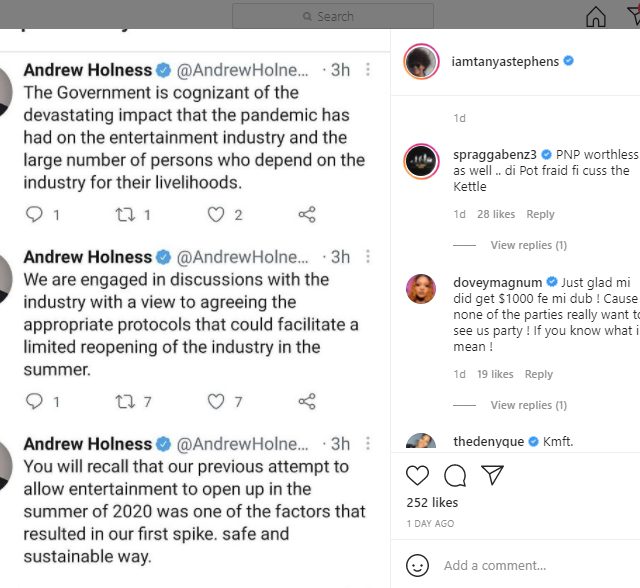640x588 pixels.
Task: Like the post with heart icon
Action: (418, 474)
